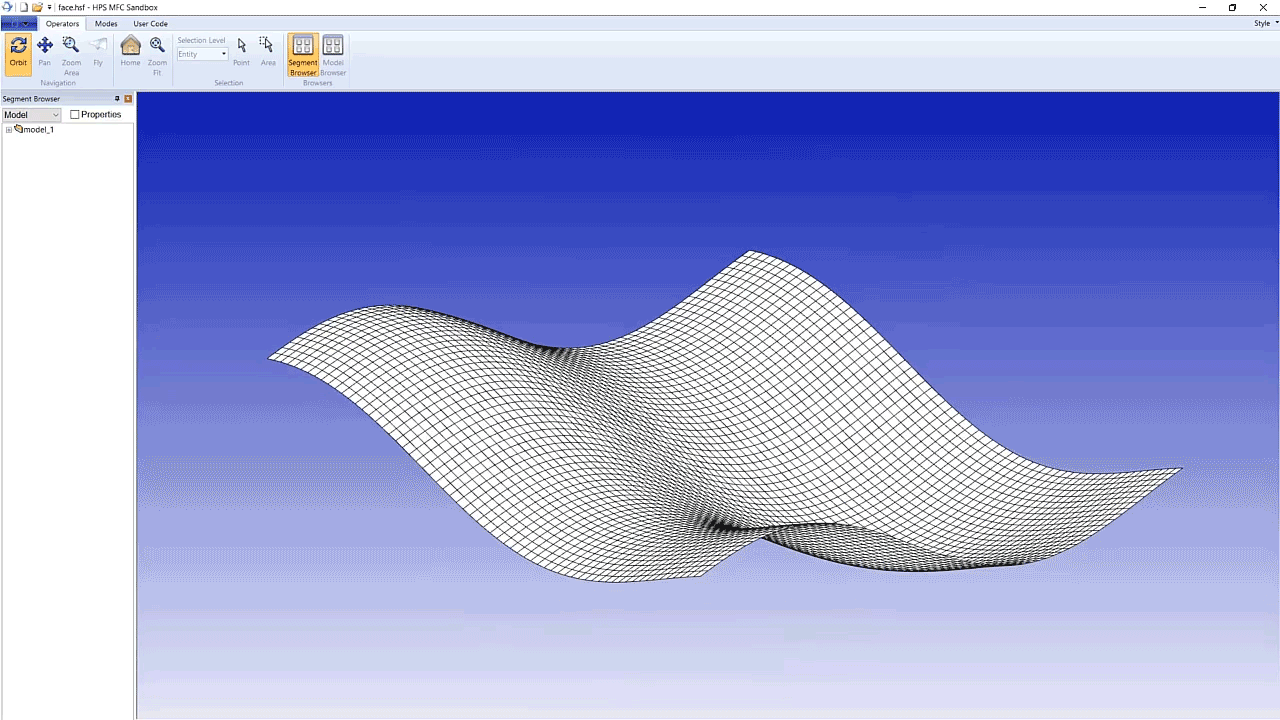Switch to the Modes ribbon tab
This screenshot has width=1280, height=720.
106,23
